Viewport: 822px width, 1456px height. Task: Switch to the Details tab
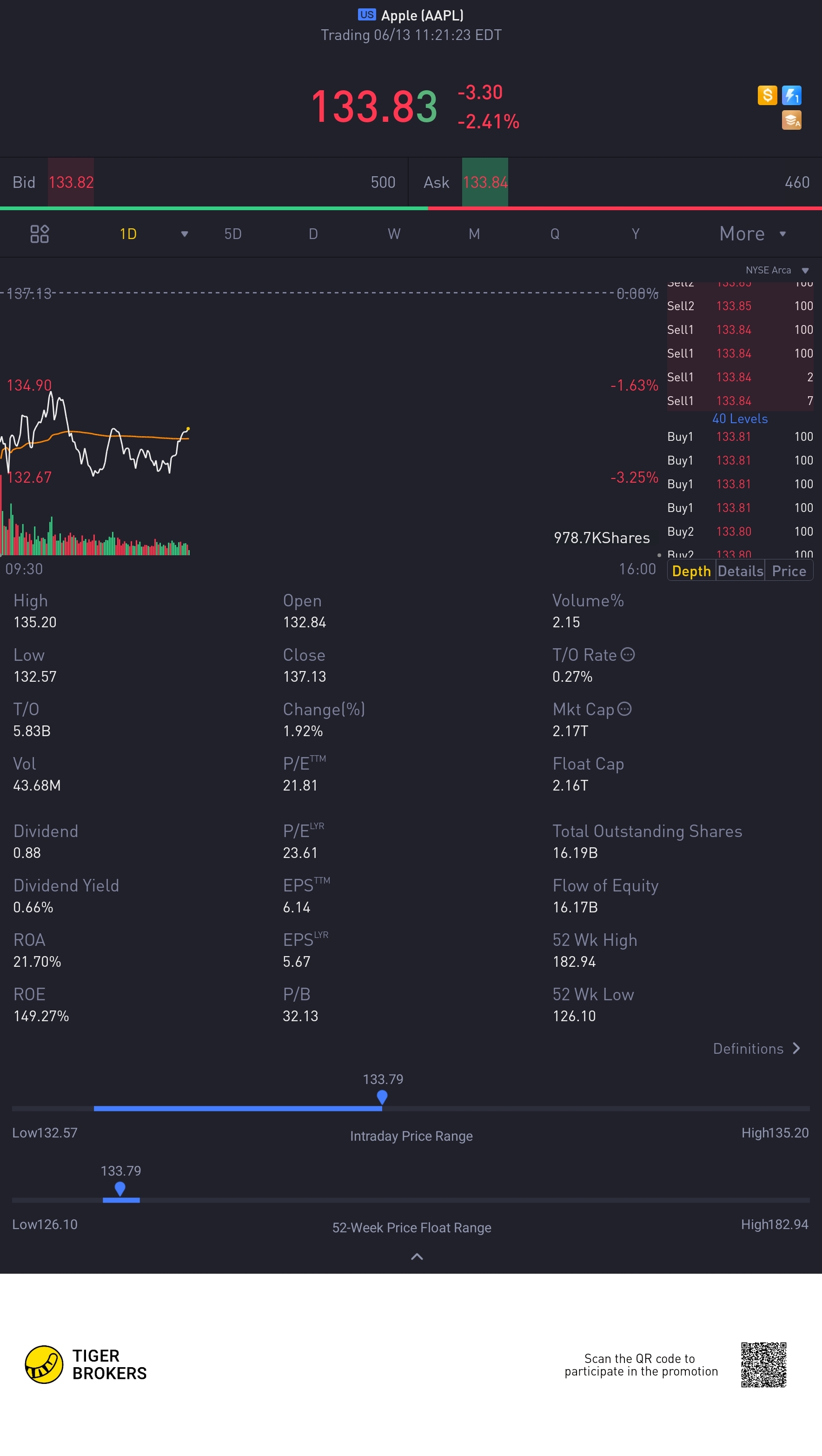pyautogui.click(x=740, y=571)
